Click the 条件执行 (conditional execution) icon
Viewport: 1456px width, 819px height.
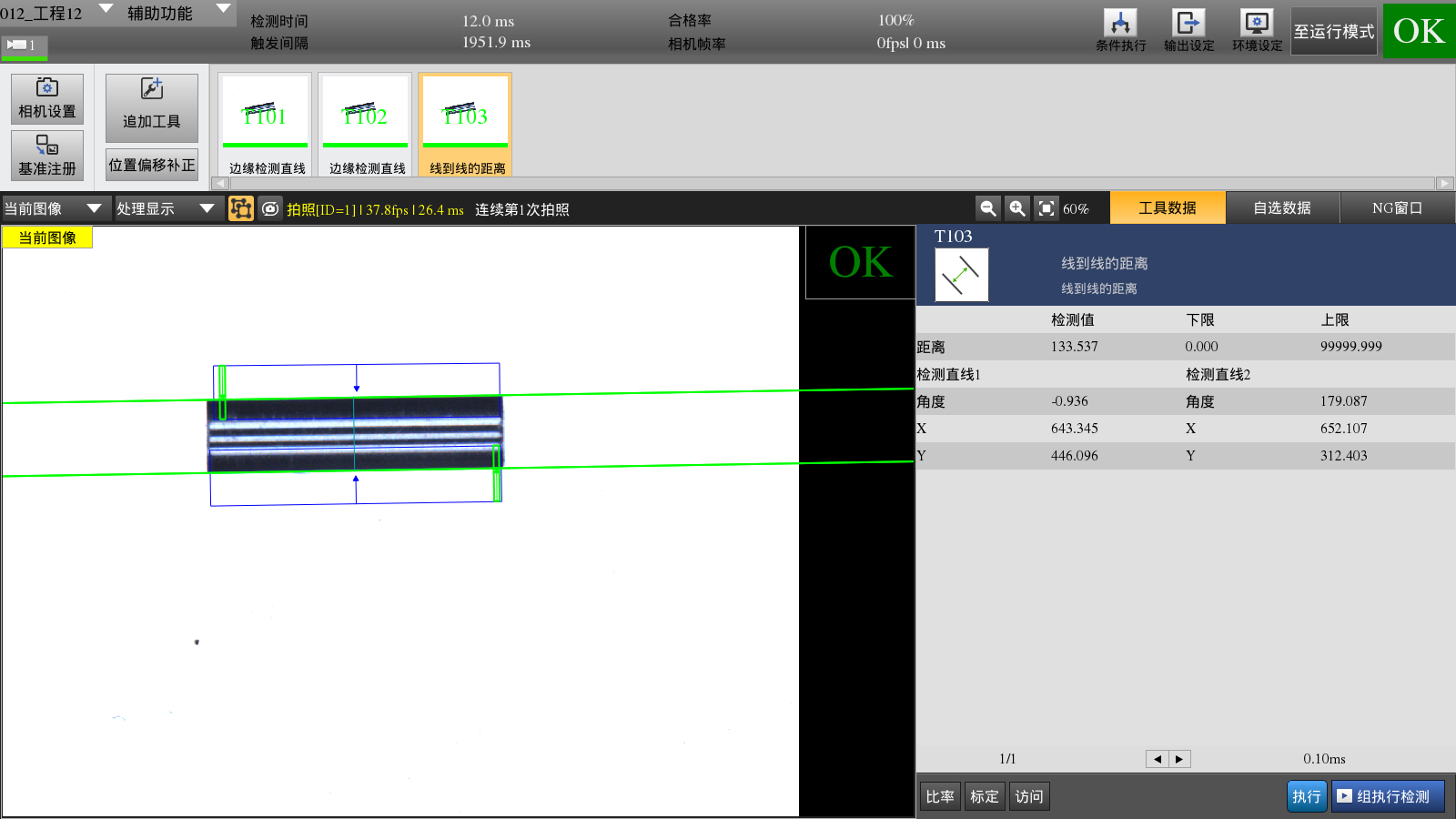[1120, 30]
